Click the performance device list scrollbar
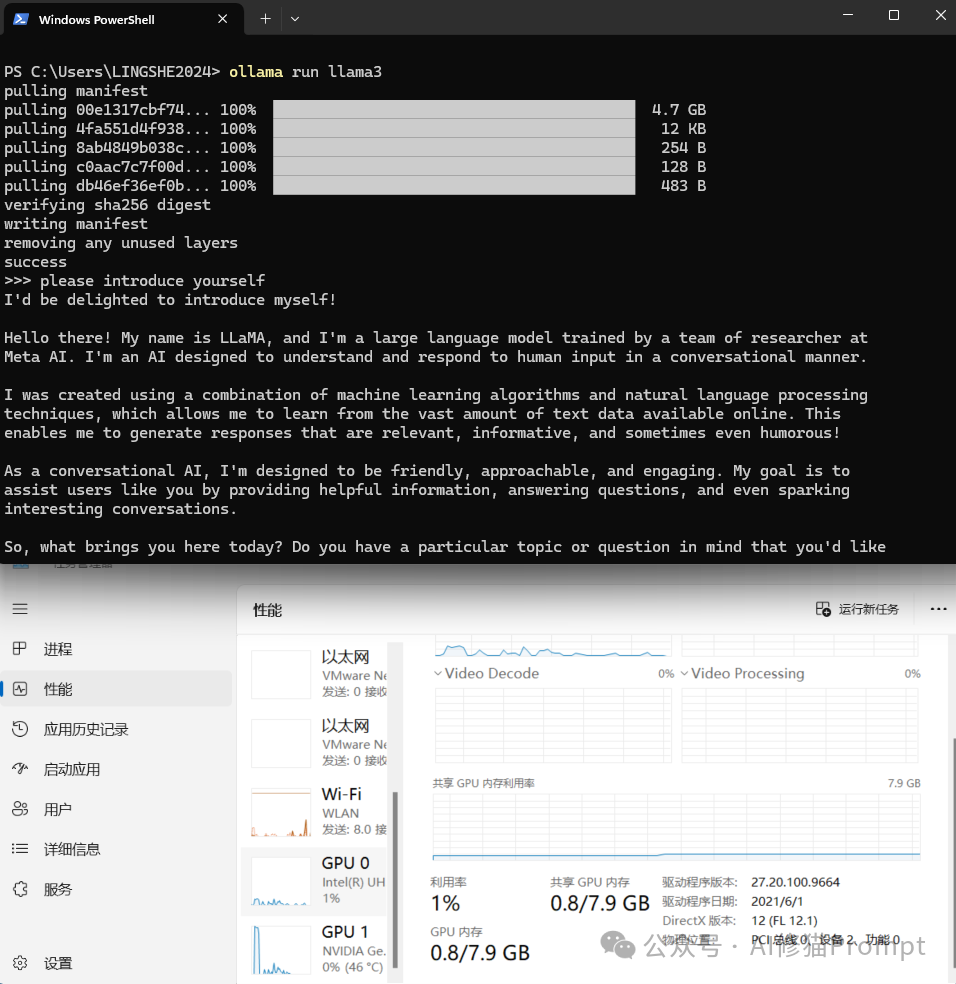Viewport: 956px width, 984px height. pyautogui.click(x=395, y=879)
